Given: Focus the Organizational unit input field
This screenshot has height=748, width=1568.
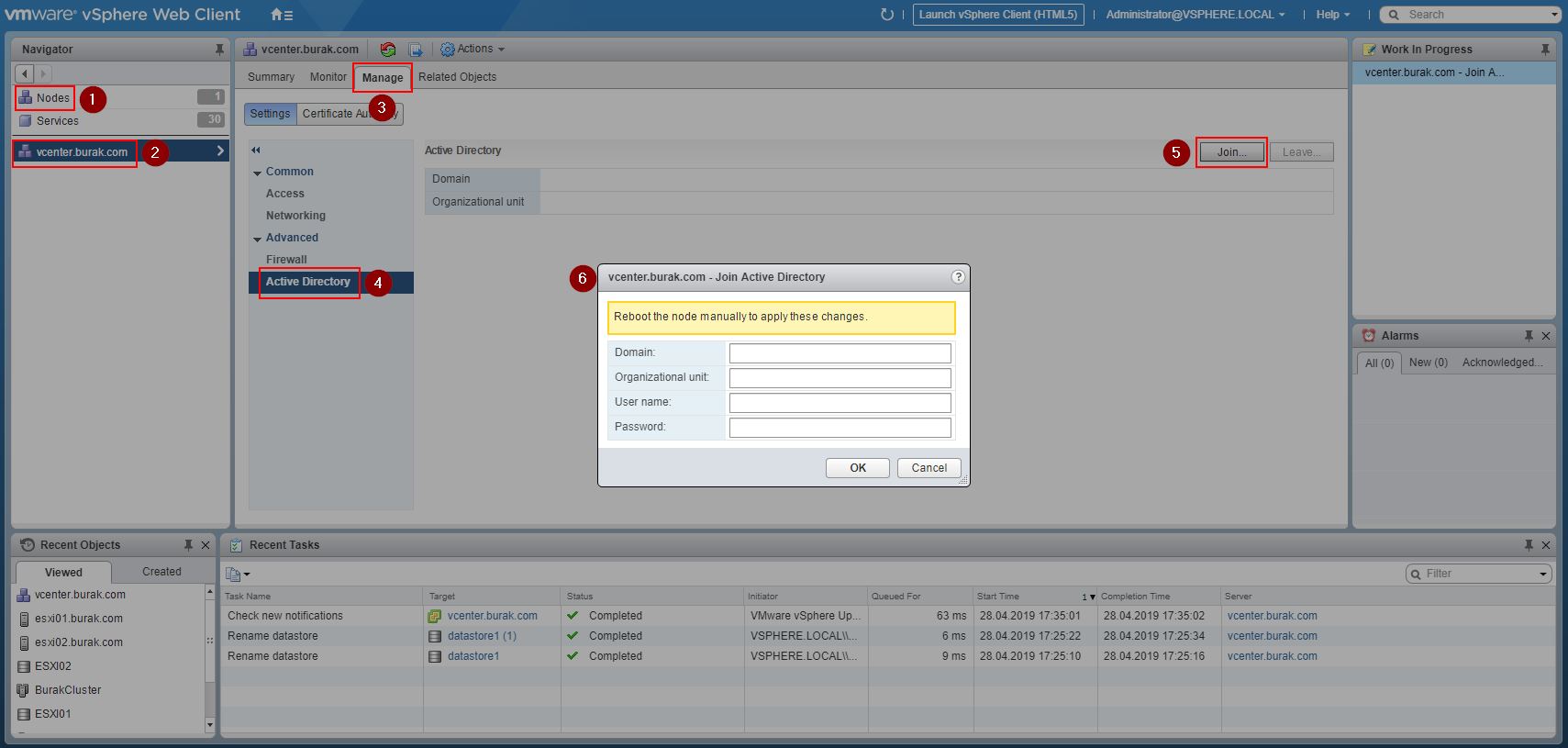Looking at the screenshot, I should [840, 378].
